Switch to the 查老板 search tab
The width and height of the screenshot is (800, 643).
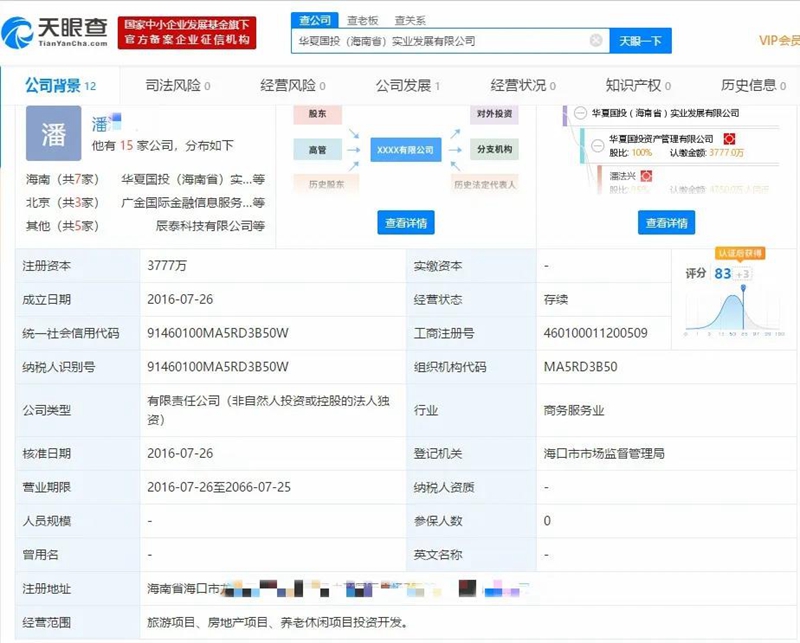363,20
